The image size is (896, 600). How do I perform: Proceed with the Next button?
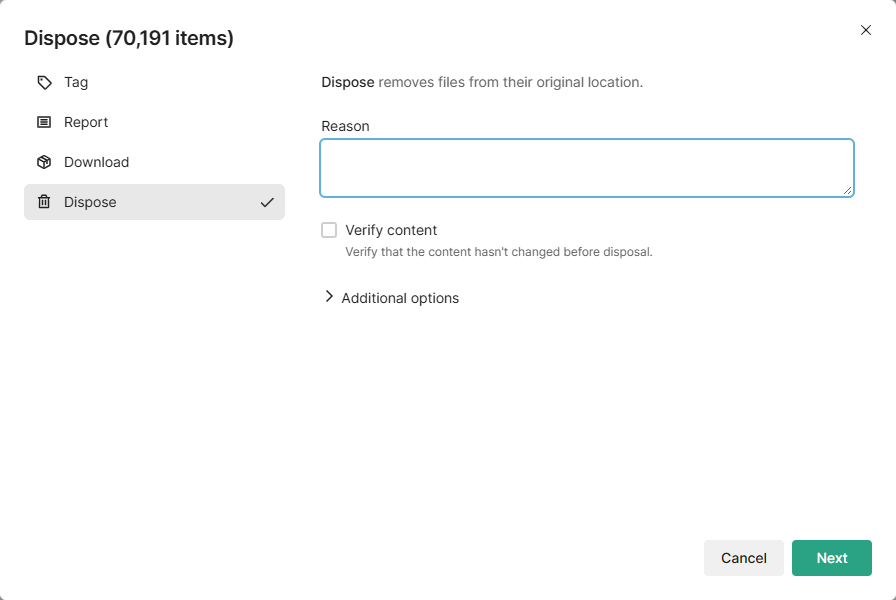click(831, 558)
